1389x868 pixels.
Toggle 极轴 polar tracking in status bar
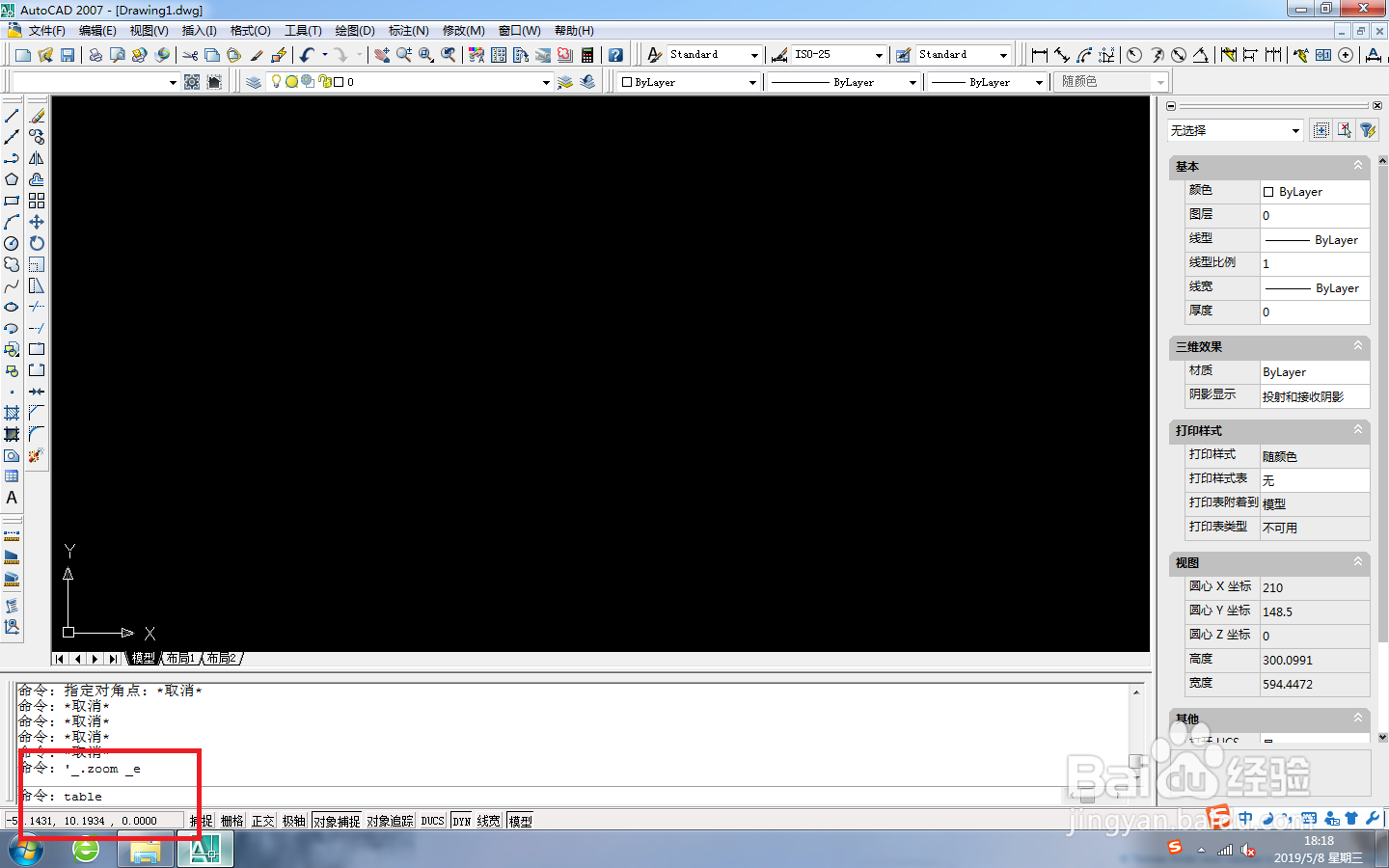[x=294, y=821]
